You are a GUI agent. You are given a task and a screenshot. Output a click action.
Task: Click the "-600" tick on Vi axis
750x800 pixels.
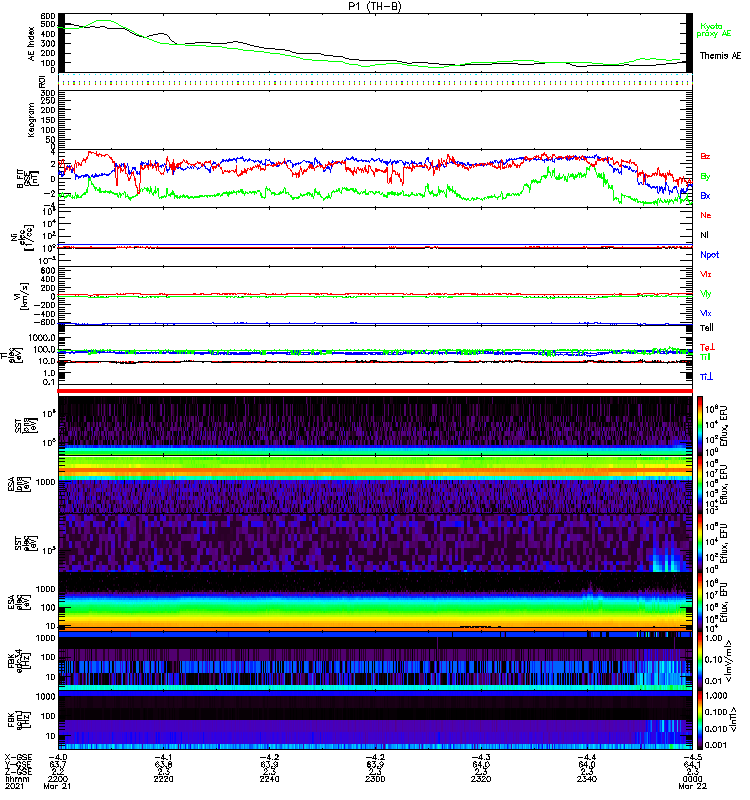[44, 322]
